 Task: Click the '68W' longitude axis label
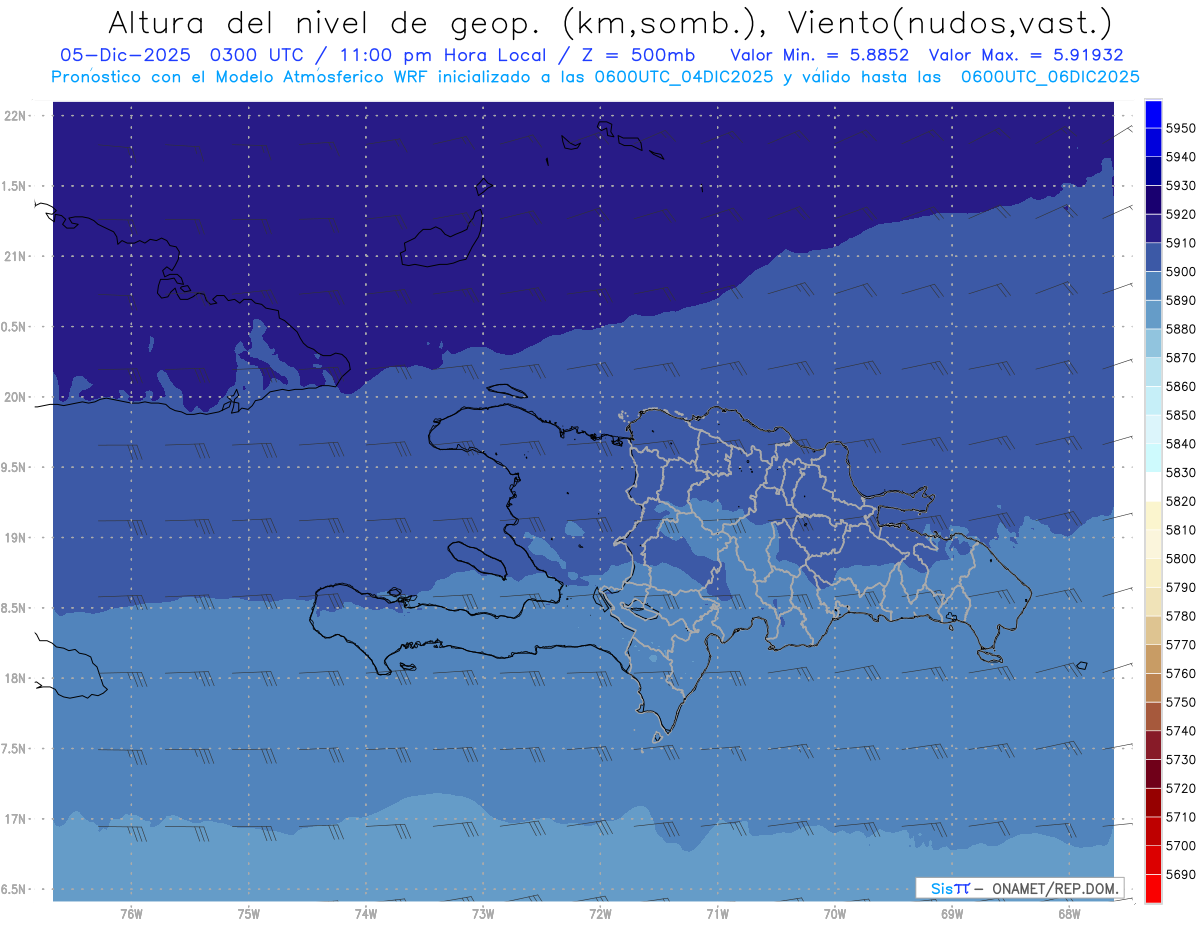point(1069,914)
